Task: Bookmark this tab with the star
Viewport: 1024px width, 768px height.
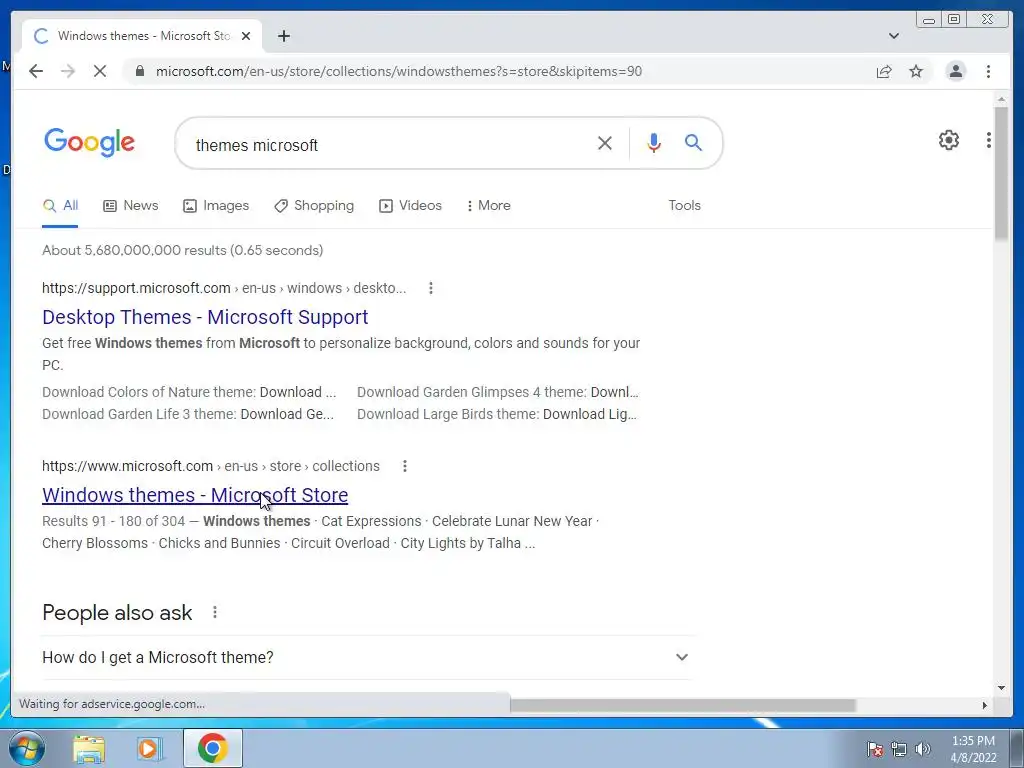Action: click(916, 71)
